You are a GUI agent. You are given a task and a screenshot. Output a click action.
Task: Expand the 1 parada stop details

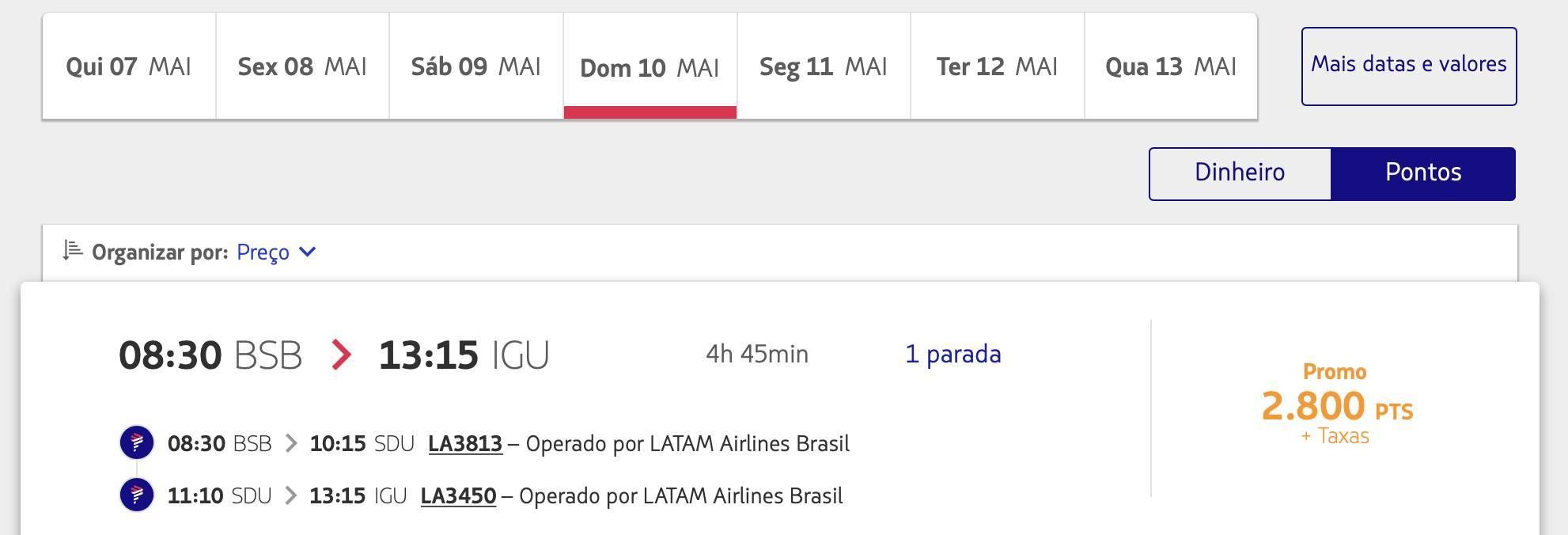point(953,354)
